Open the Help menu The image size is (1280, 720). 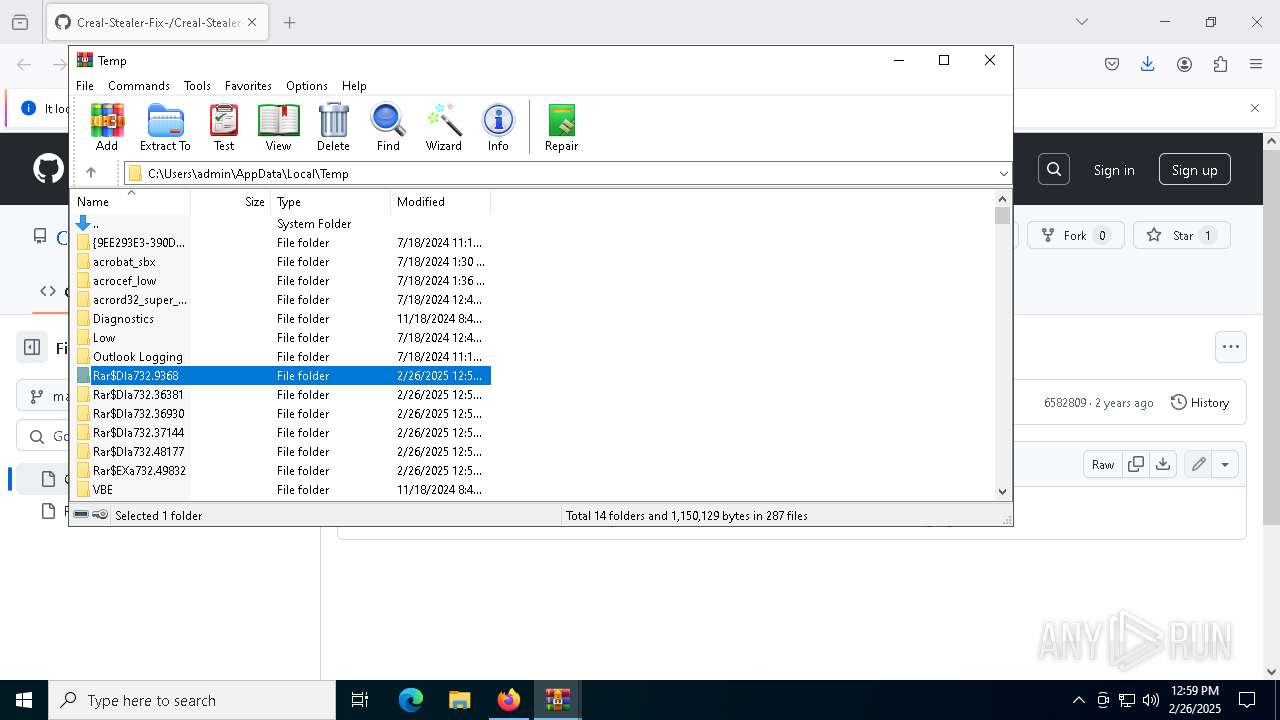point(354,86)
